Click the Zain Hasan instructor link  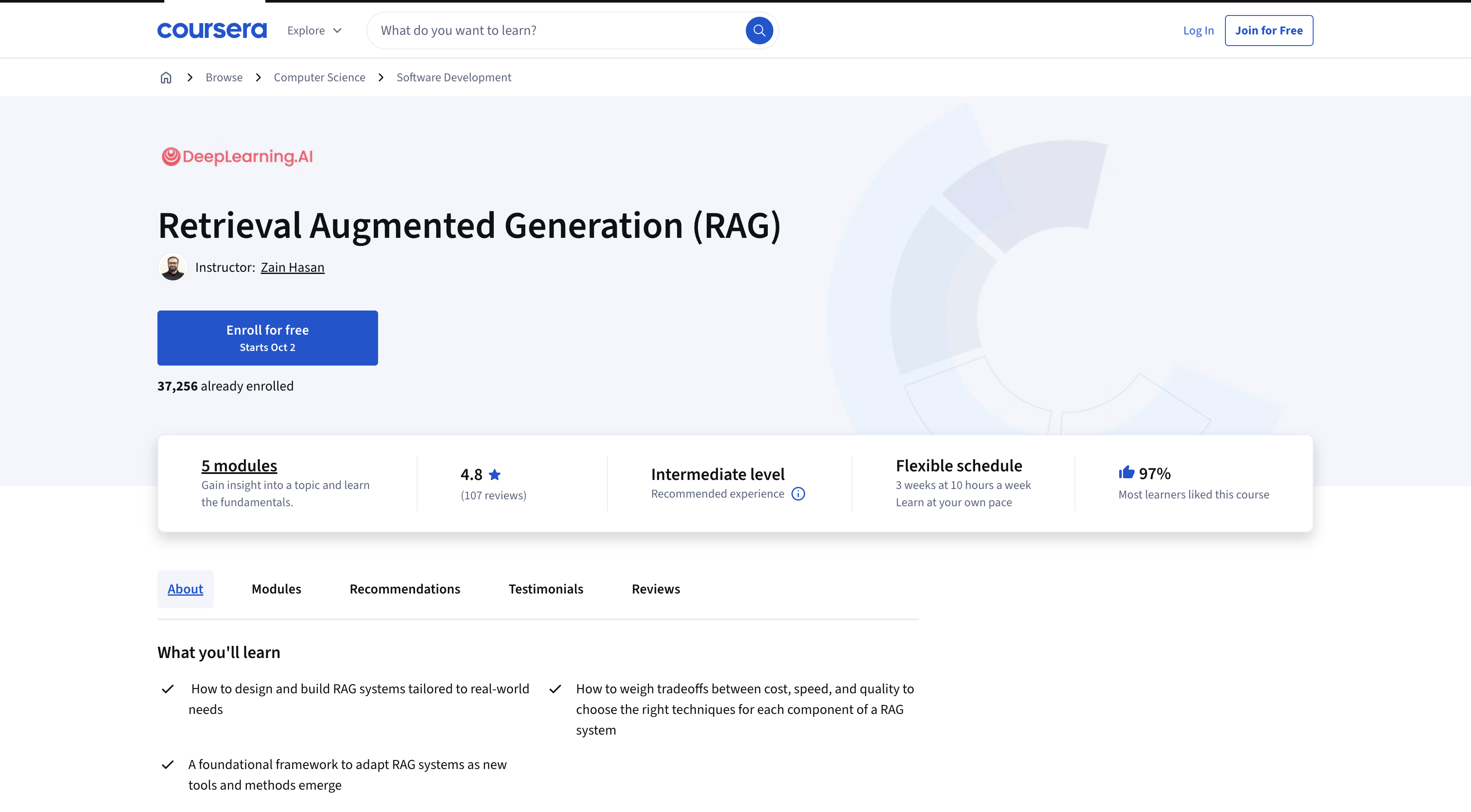click(292, 267)
